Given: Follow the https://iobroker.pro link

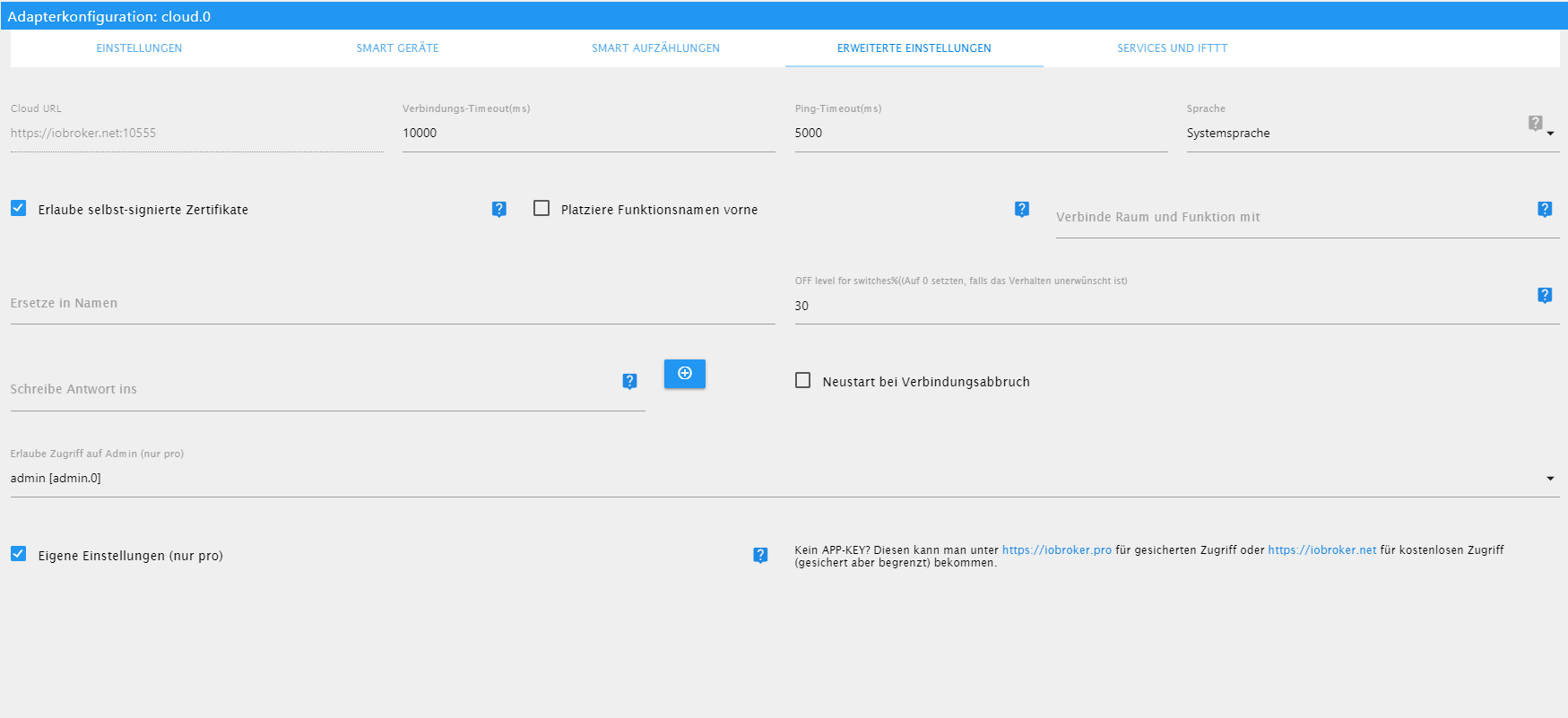Looking at the screenshot, I should [1057, 550].
